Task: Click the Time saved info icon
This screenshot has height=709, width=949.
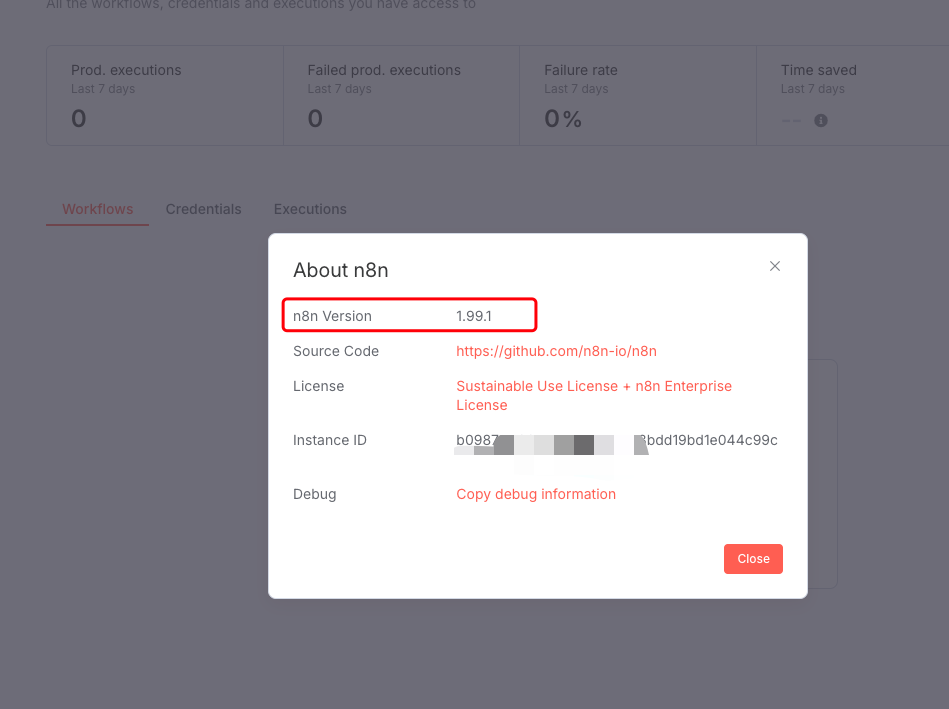Action: [821, 120]
